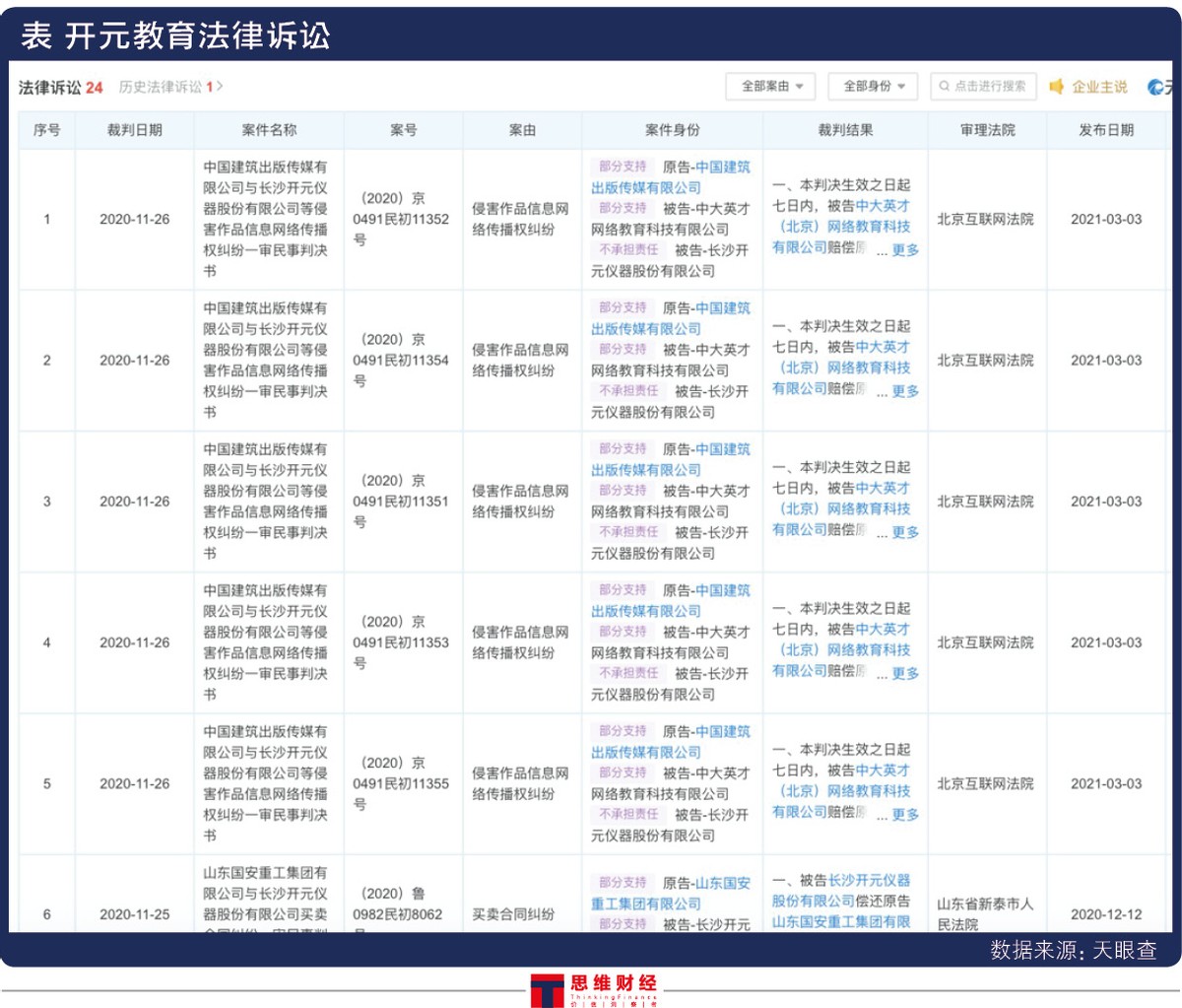Select case number (2020)京0491民初11355号
This screenshot has height=1008, width=1182.
pos(401,783)
